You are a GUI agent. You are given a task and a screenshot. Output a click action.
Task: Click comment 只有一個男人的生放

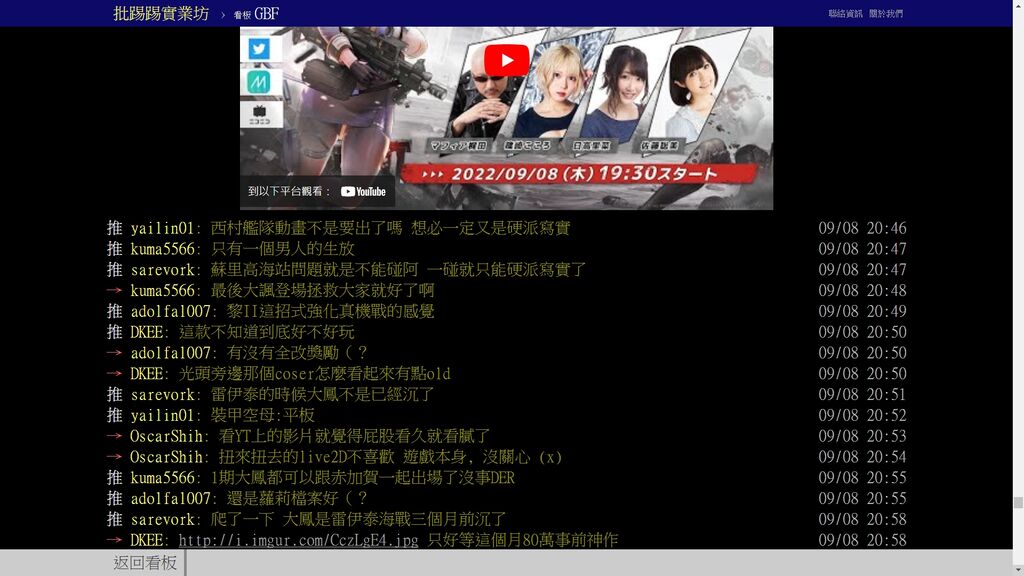point(283,249)
